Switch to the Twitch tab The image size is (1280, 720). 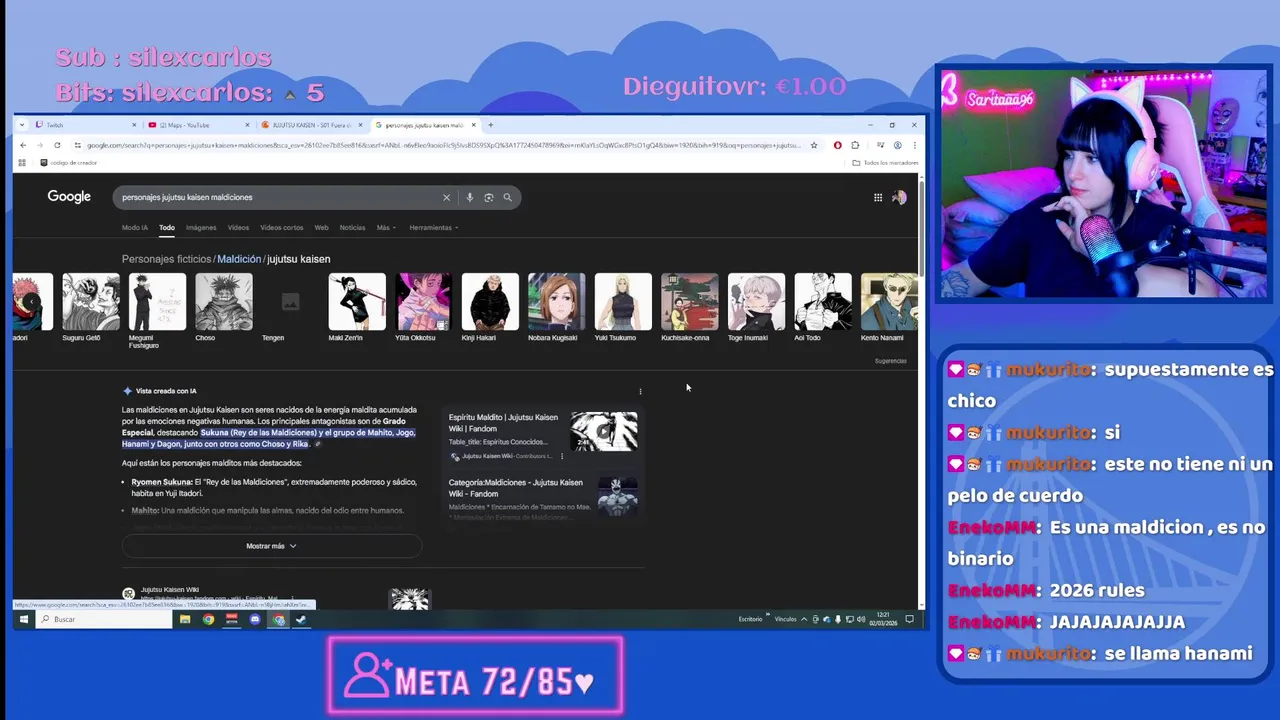[84, 125]
